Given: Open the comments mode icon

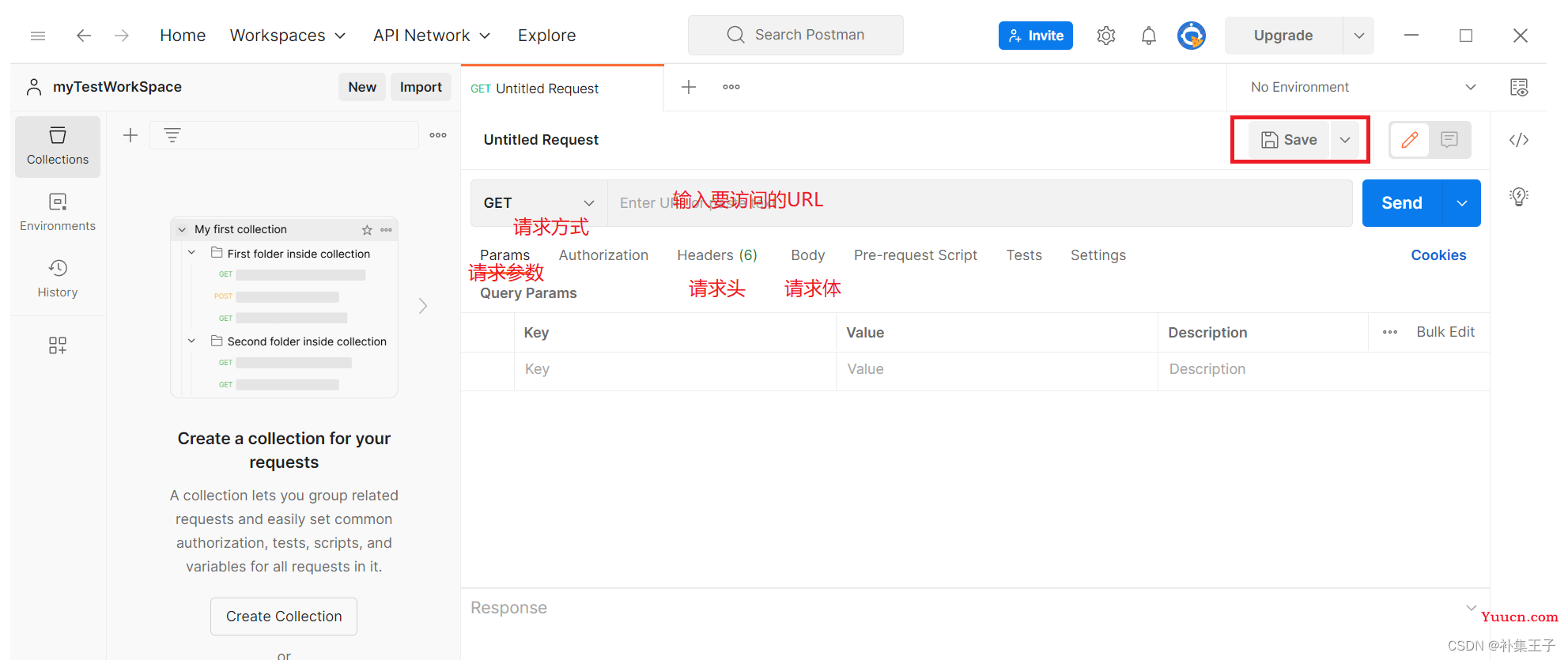Looking at the screenshot, I should coord(1449,140).
